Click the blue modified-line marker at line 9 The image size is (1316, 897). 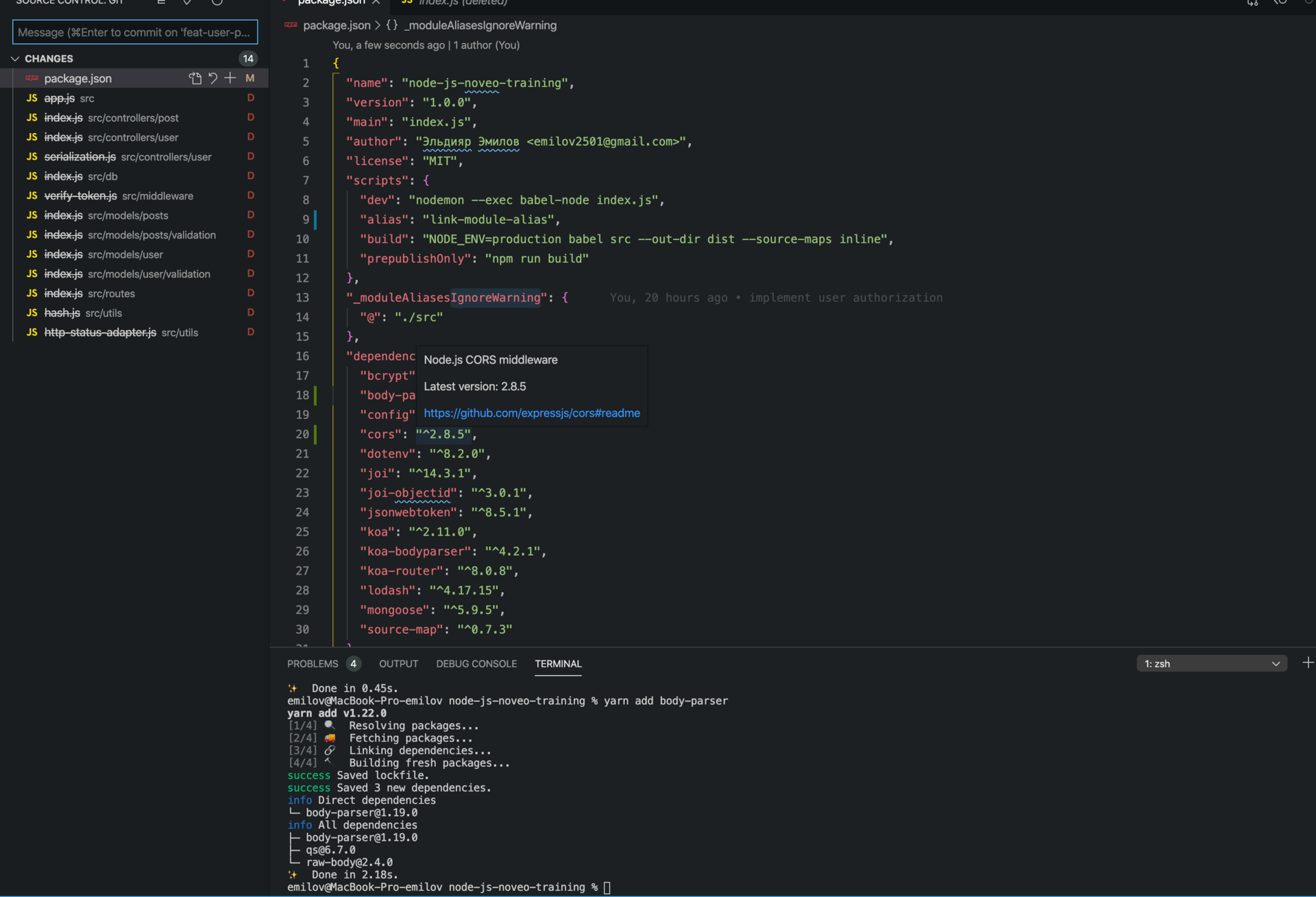coord(315,219)
